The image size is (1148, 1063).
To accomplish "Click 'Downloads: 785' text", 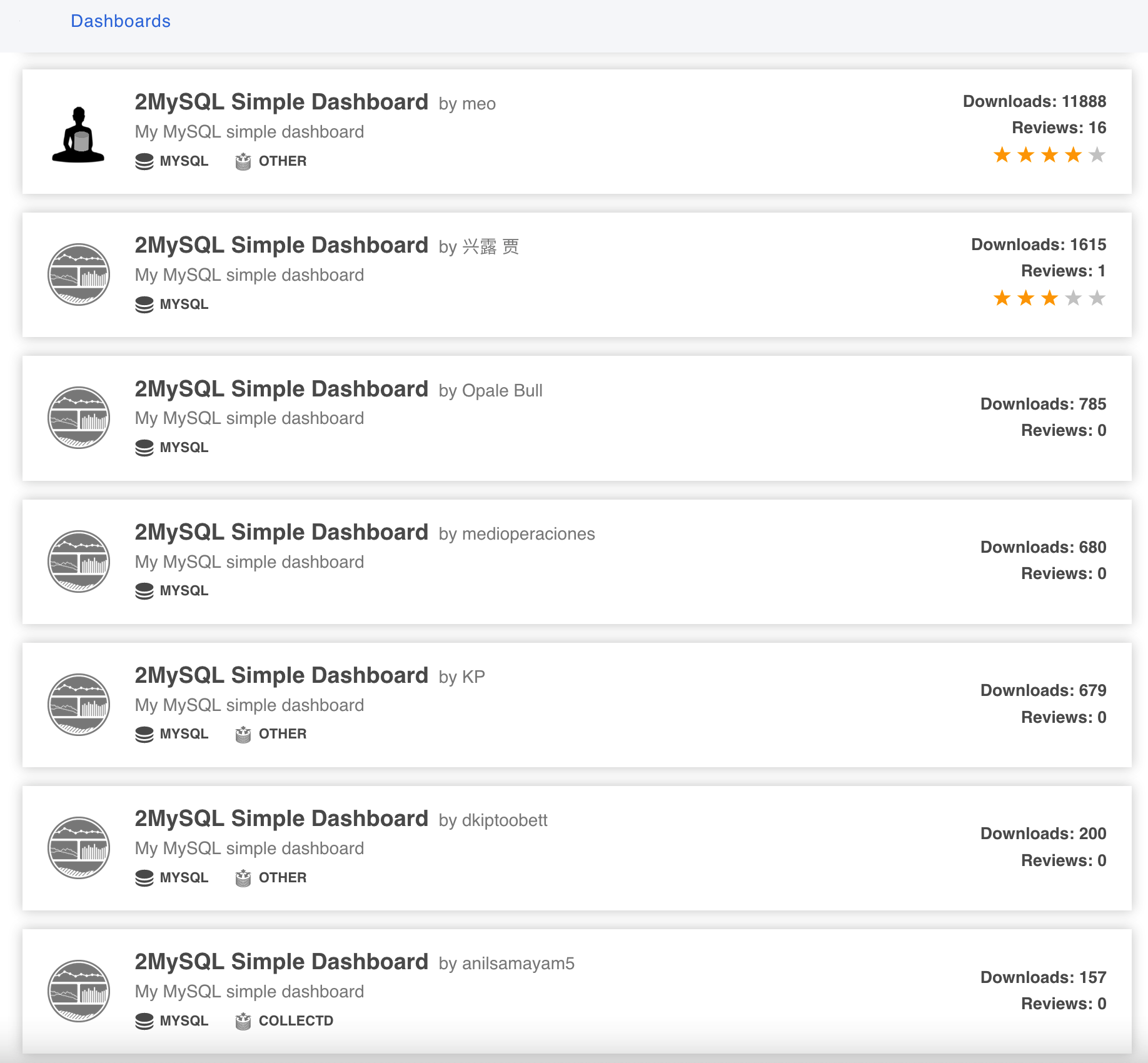I will [1043, 404].
